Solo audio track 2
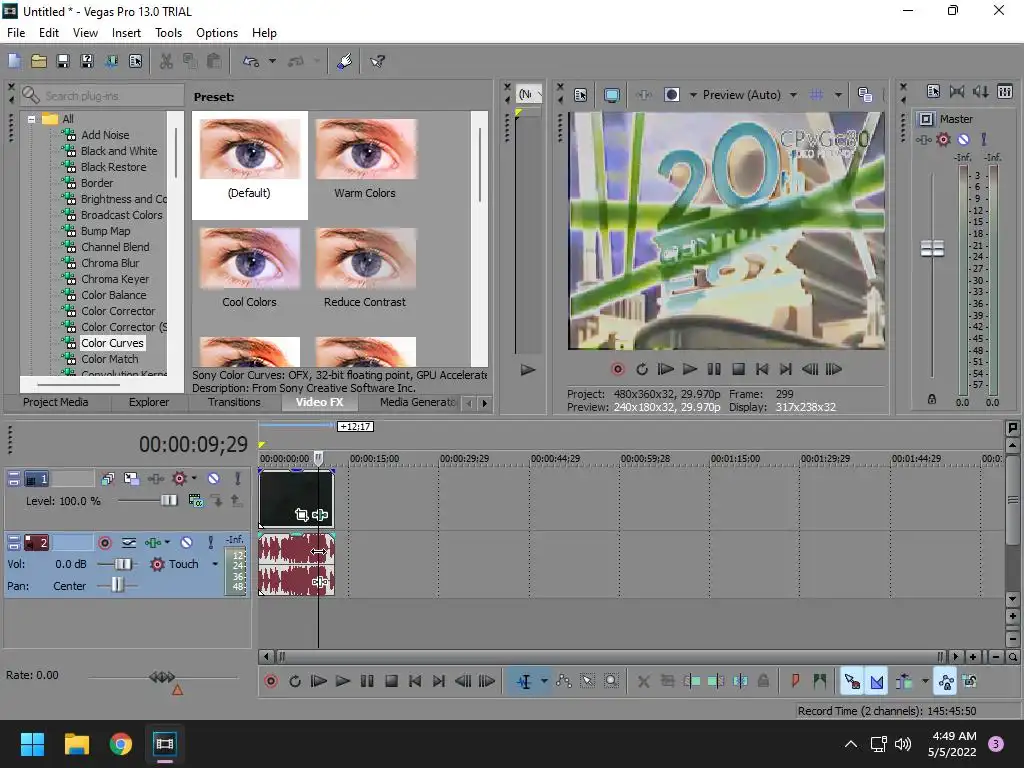1024x768 pixels. click(210, 542)
